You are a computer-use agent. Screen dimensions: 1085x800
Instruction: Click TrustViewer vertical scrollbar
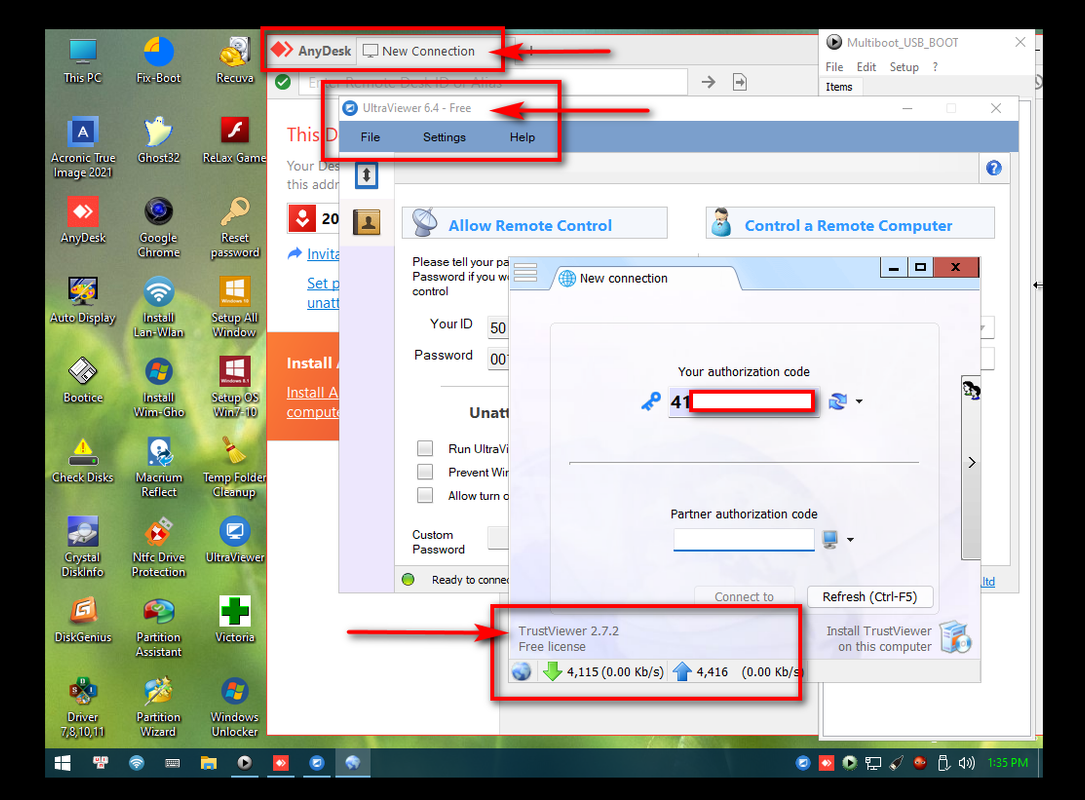(971, 468)
